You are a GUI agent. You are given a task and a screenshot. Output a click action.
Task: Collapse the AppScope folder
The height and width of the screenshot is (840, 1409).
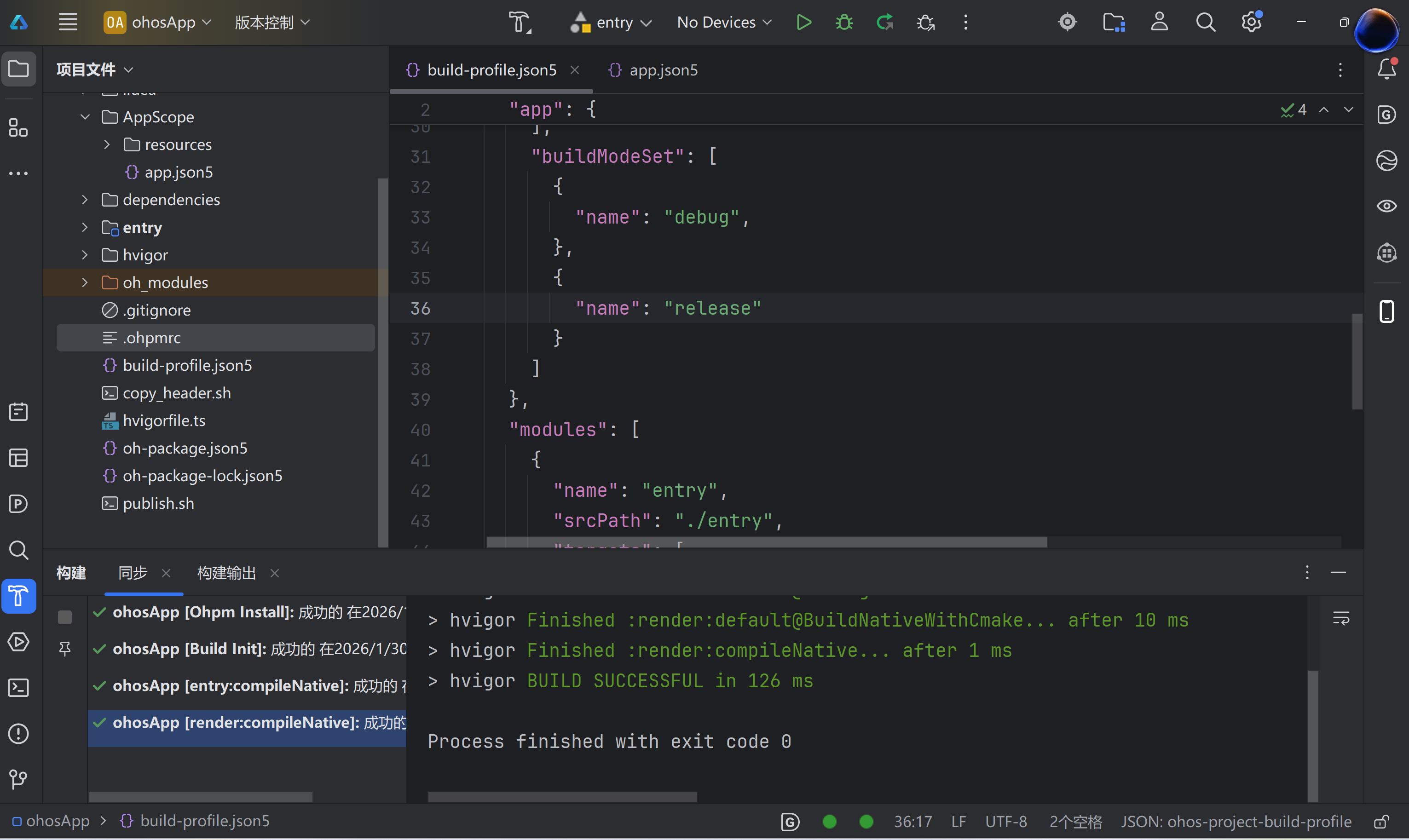point(85,116)
